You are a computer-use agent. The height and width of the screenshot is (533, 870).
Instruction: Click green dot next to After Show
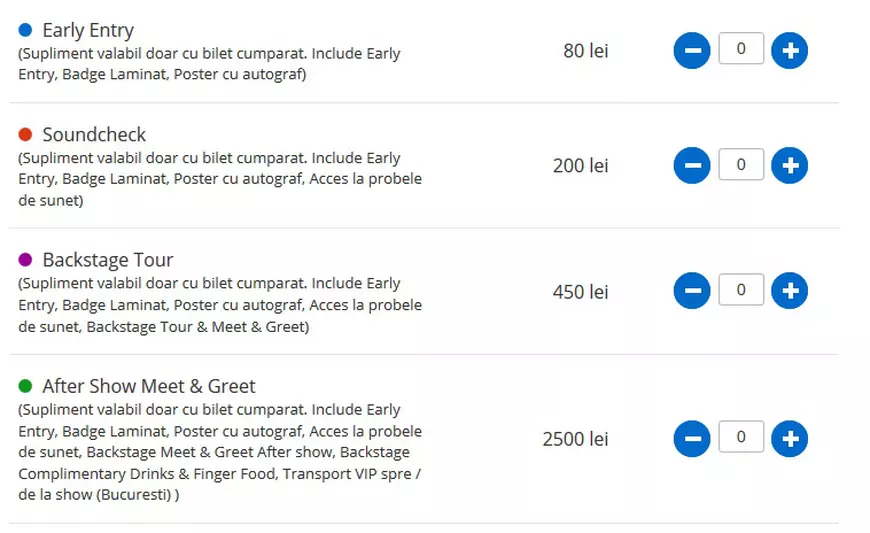[26, 386]
